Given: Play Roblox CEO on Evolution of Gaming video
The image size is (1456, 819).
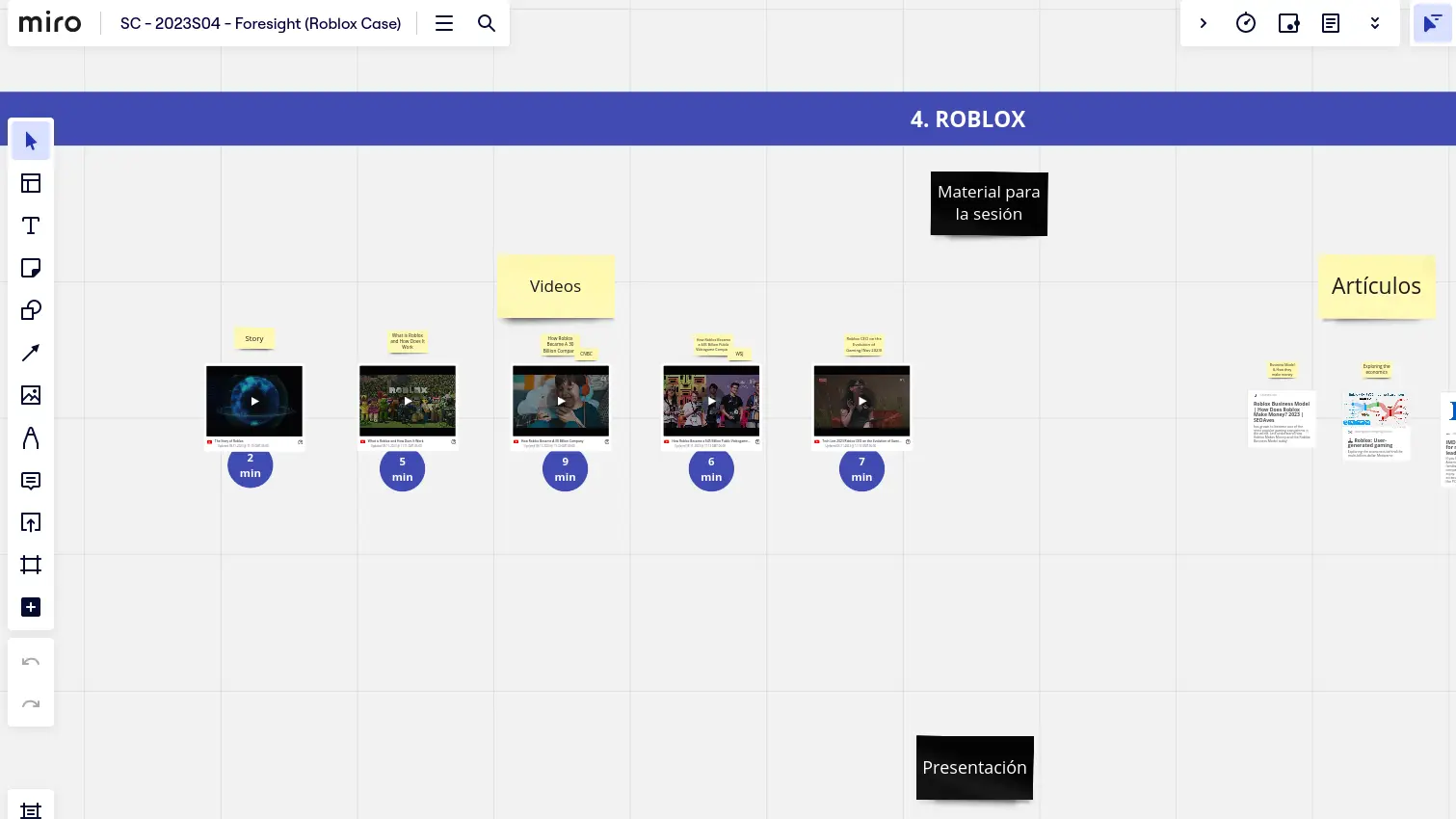Looking at the screenshot, I should [862, 401].
